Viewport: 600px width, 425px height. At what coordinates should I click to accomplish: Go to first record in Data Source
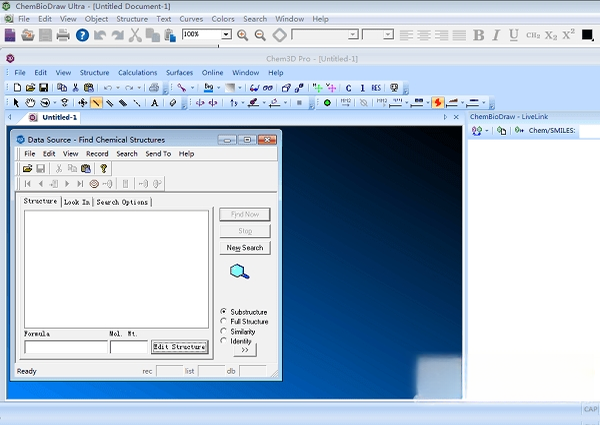tap(28, 184)
